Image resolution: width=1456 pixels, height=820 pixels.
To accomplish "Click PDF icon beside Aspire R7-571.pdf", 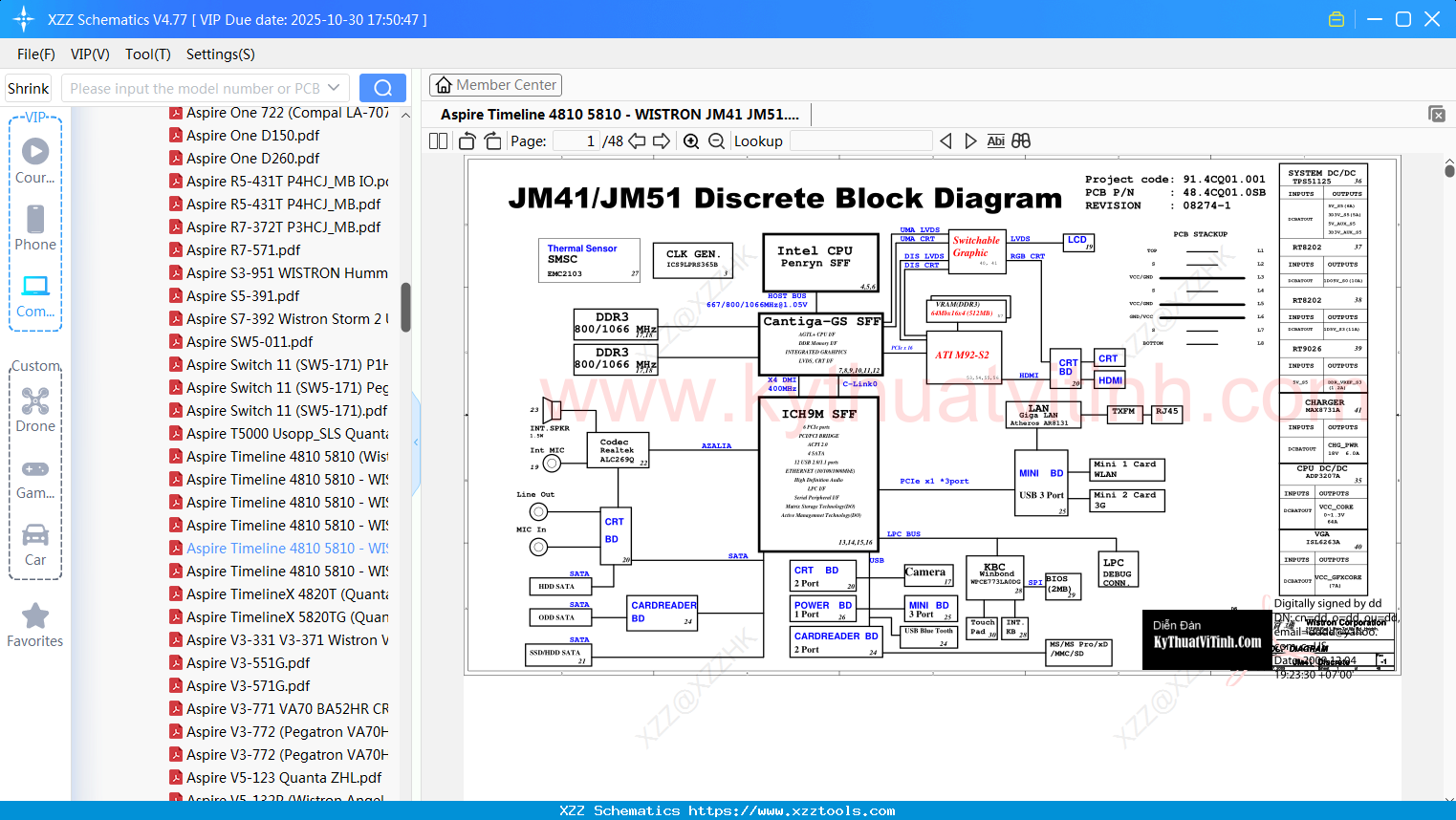I will (x=176, y=250).
